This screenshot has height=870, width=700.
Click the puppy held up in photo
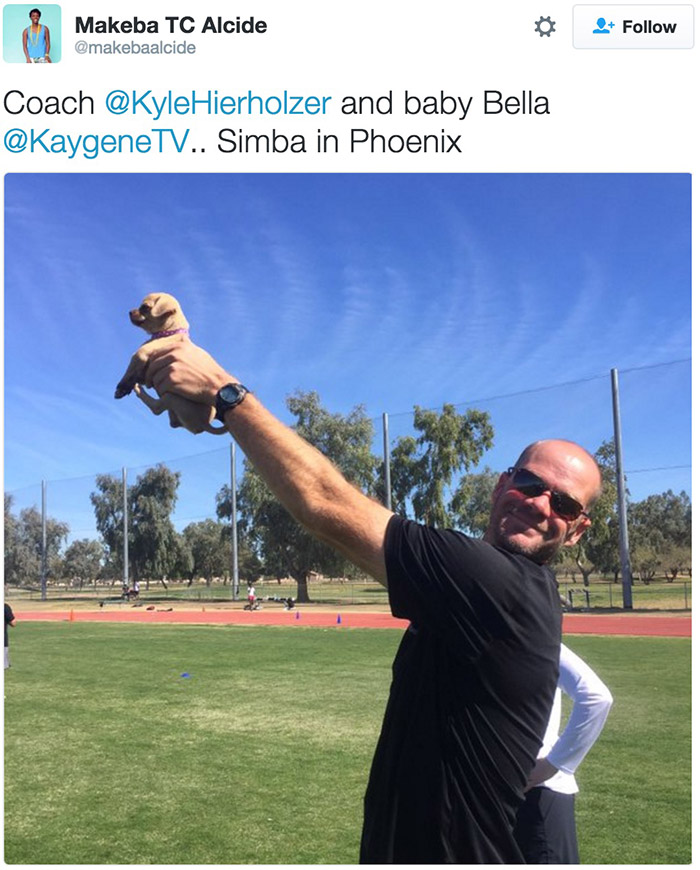(161, 355)
